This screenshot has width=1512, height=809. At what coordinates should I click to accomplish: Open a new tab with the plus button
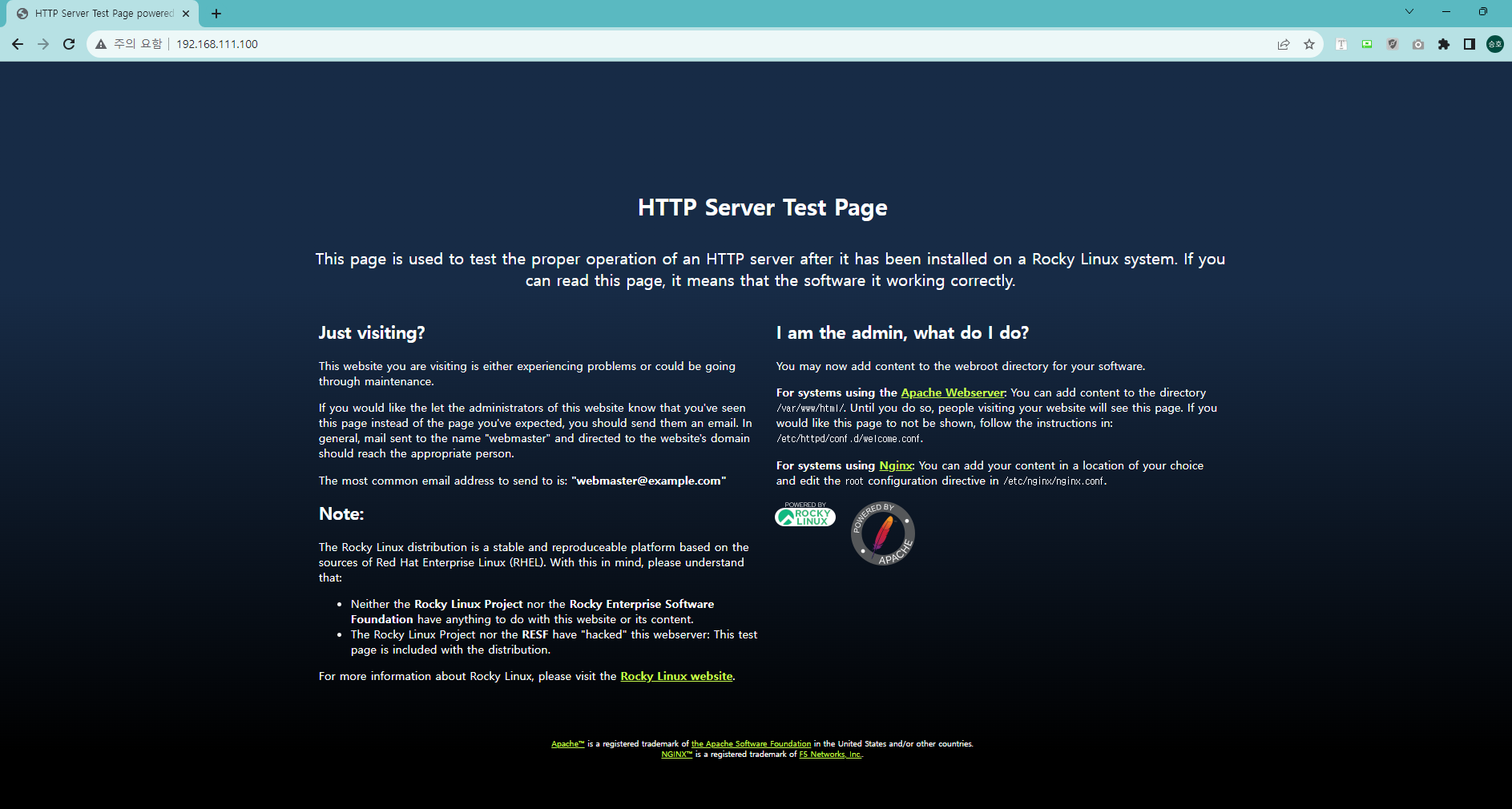pos(216,14)
